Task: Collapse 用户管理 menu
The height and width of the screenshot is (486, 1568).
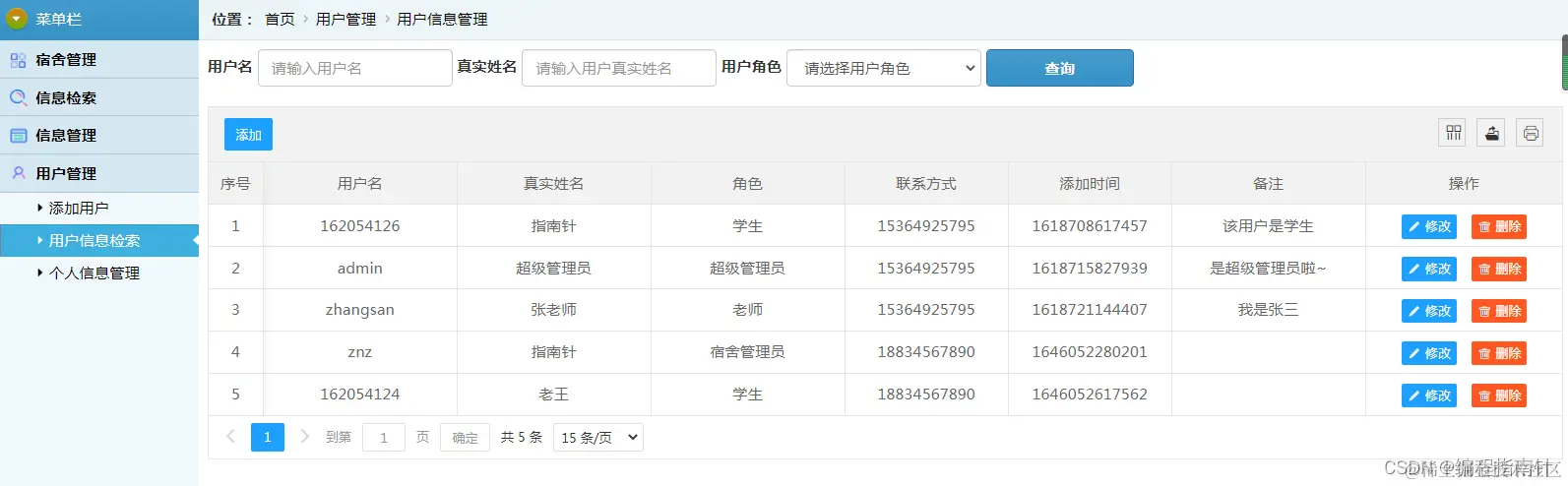Action: [99, 173]
